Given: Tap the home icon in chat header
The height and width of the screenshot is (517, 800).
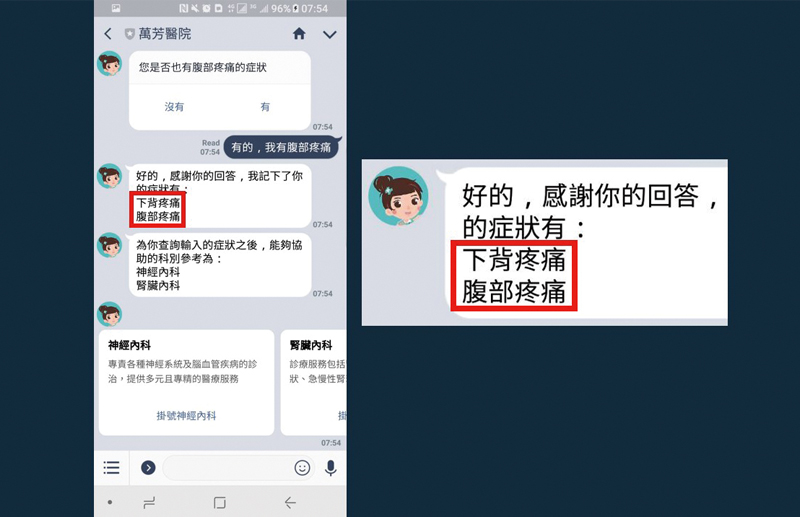Looking at the screenshot, I should tap(299, 34).
